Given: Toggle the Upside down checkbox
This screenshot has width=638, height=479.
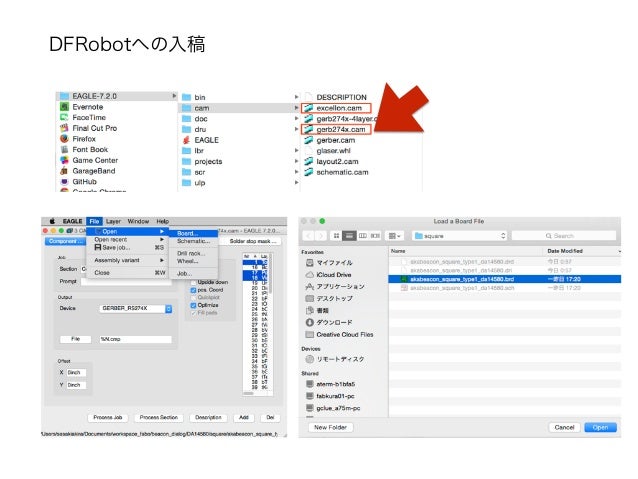Looking at the screenshot, I should pyautogui.click(x=194, y=282).
